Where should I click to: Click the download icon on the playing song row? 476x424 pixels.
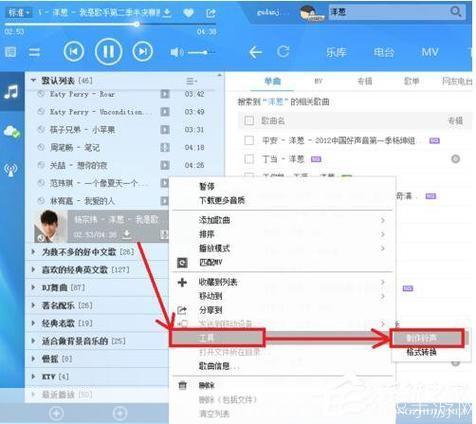point(127,234)
